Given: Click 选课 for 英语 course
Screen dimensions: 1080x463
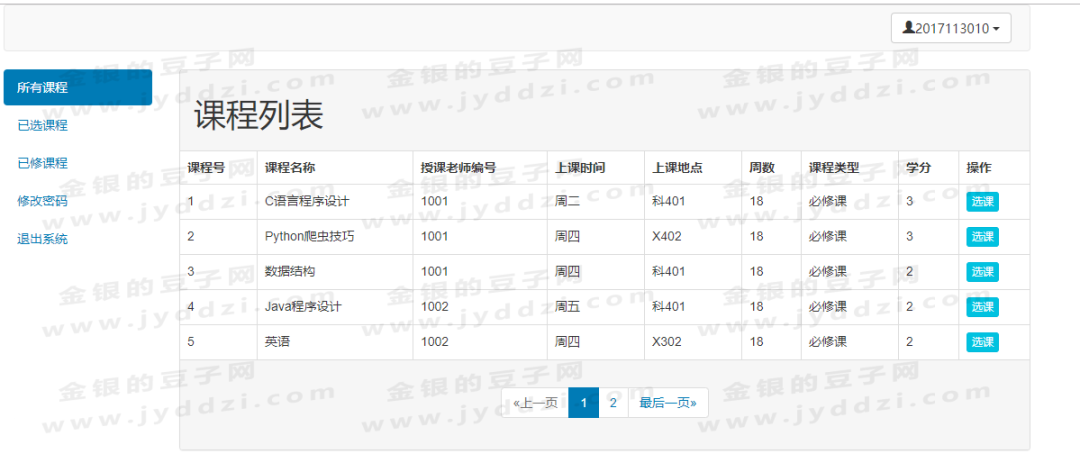Looking at the screenshot, I should pos(982,342).
